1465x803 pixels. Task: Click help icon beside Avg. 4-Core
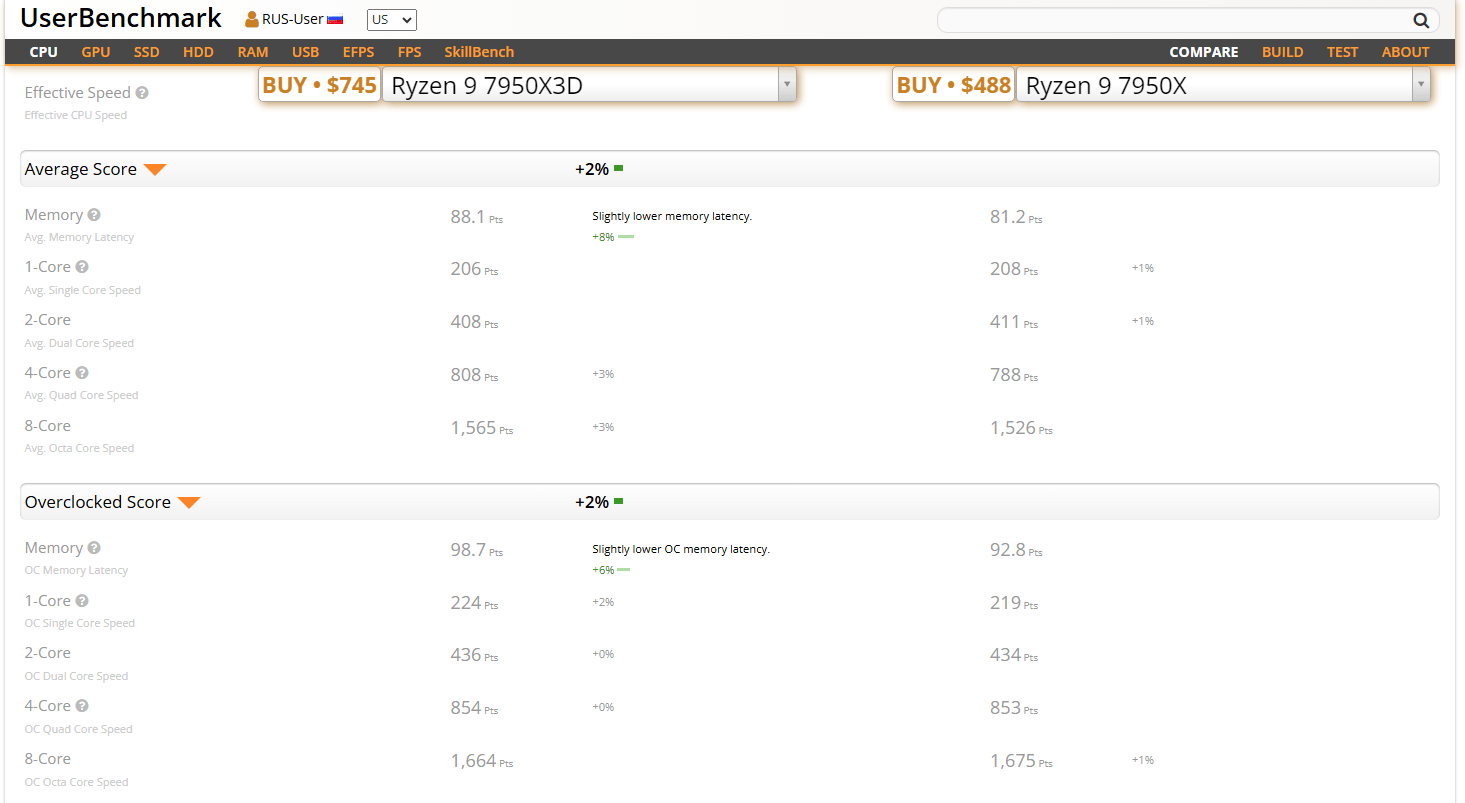point(82,373)
